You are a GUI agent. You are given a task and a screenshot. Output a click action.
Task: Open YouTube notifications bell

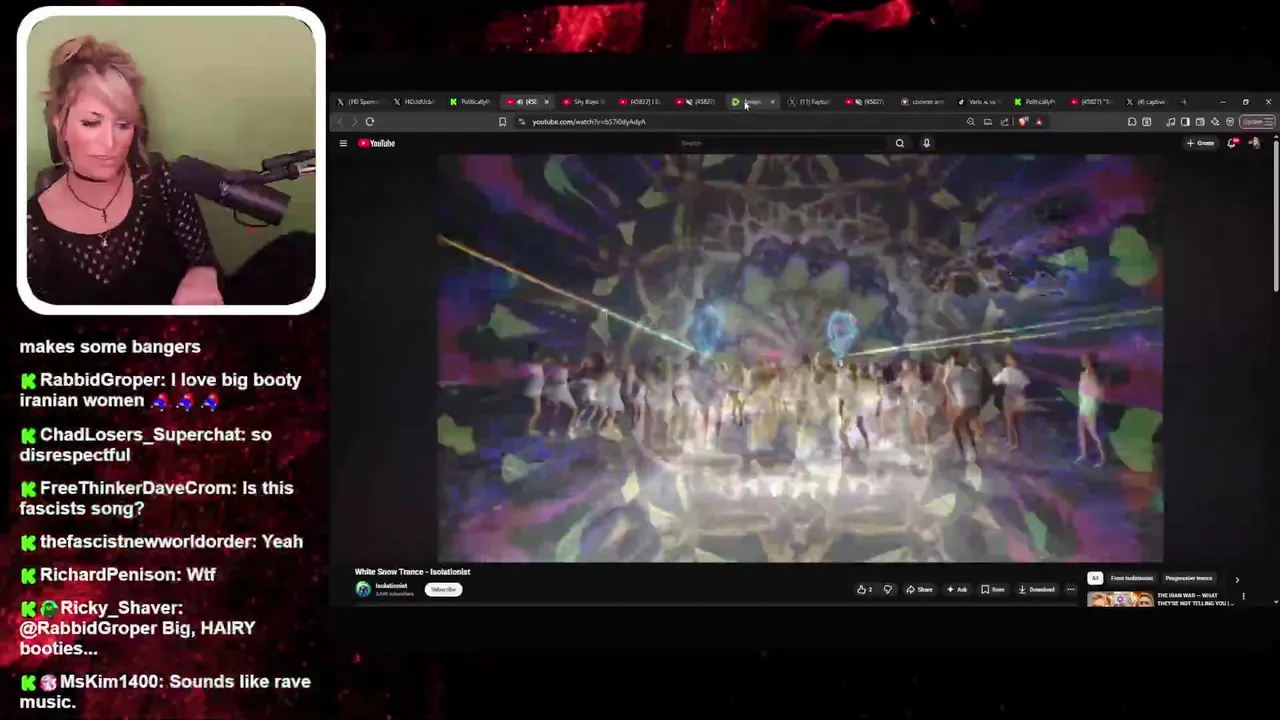coord(1232,143)
